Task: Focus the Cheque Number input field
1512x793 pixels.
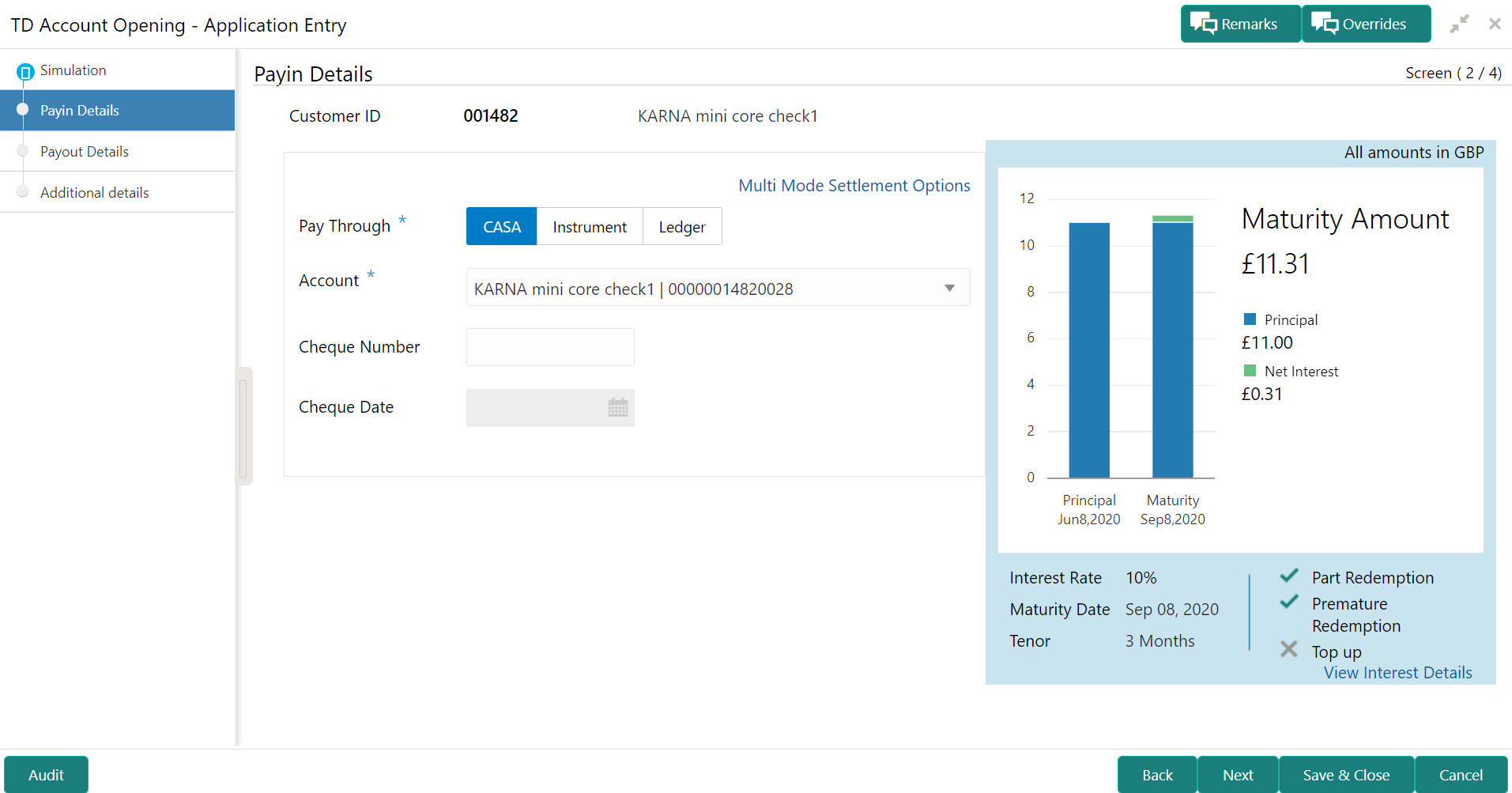Action: pos(550,347)
